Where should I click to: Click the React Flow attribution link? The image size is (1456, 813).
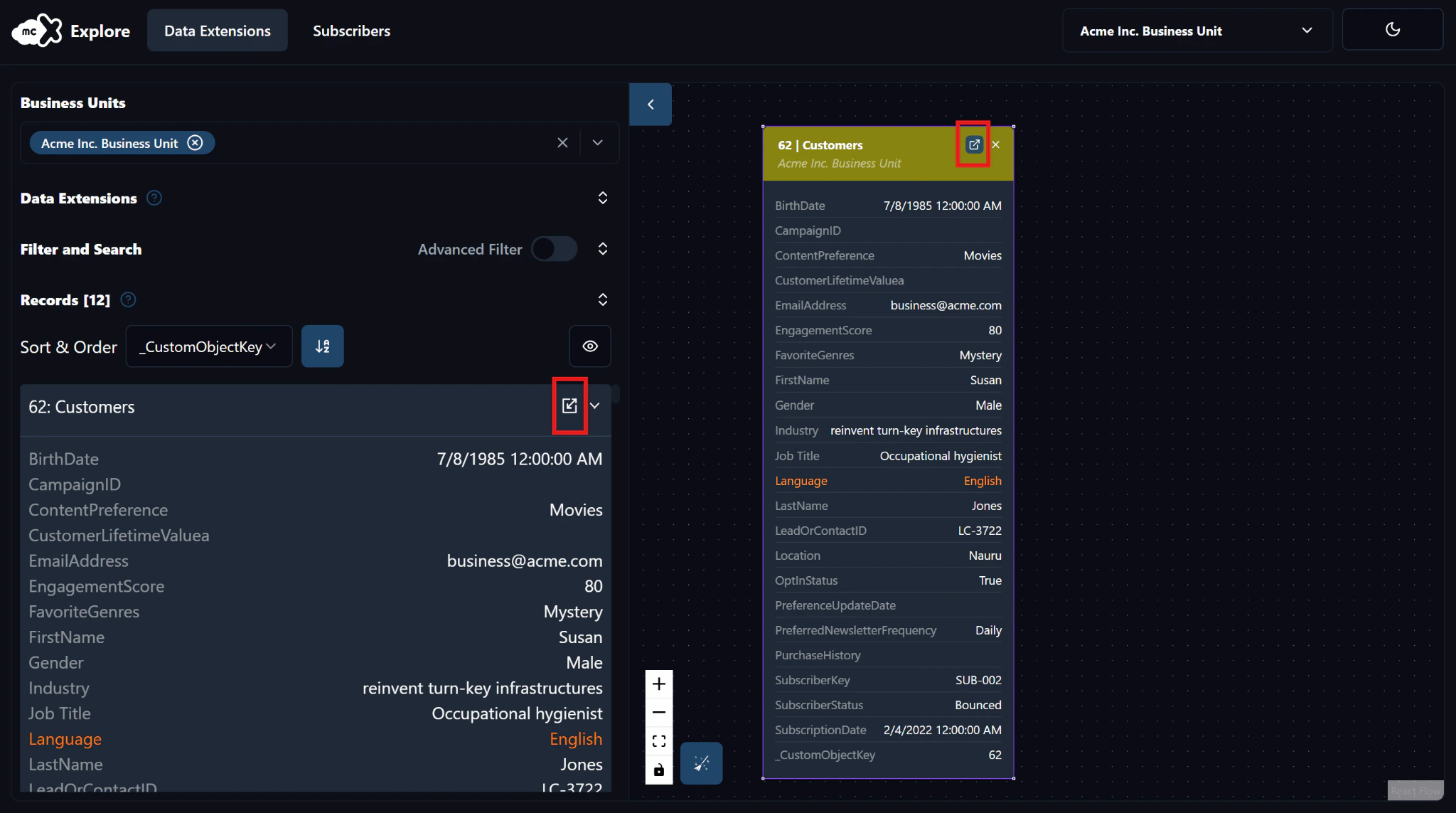click(x=1415, y=791)
